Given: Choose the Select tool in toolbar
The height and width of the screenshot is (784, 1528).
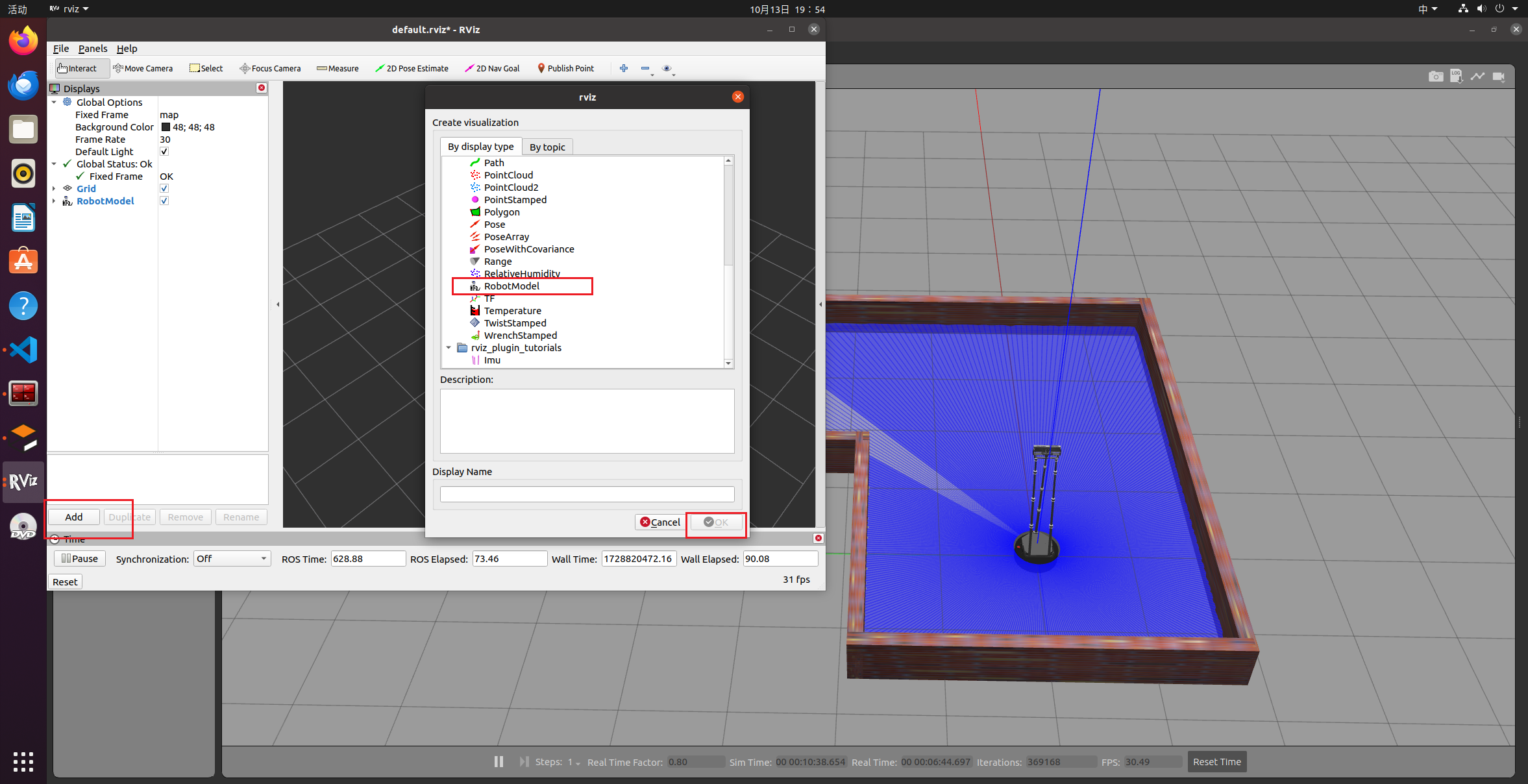Looking at the screenshot, I should [x=206, y=68].
